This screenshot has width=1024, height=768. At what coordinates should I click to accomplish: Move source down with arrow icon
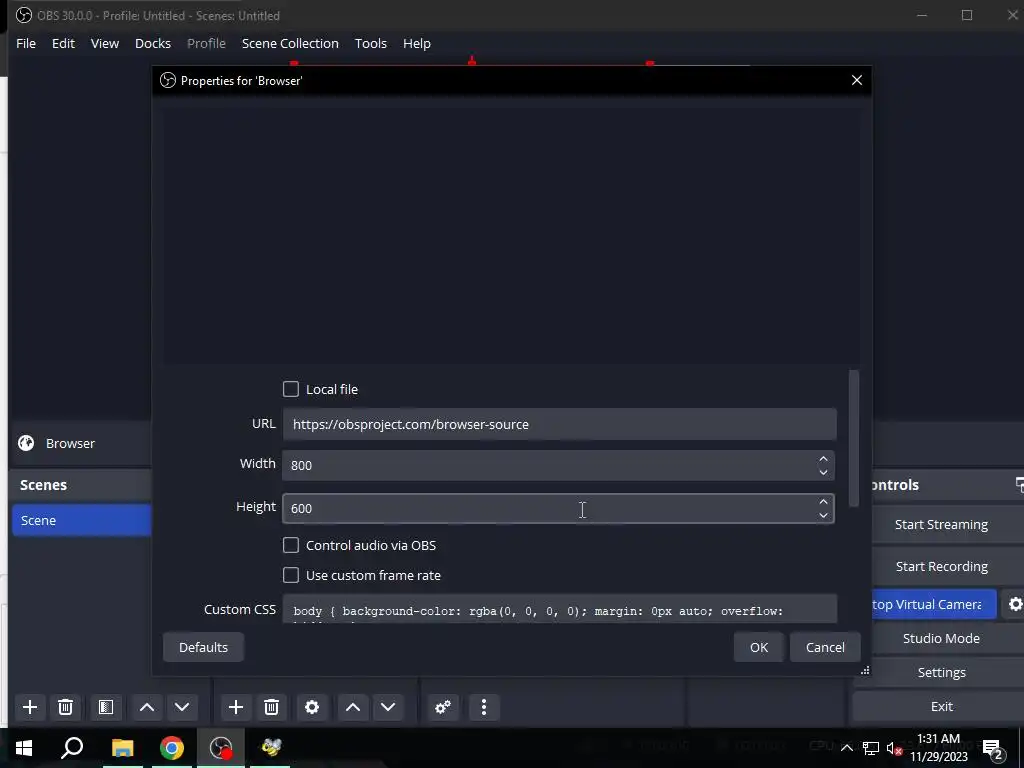click(388, 707)
